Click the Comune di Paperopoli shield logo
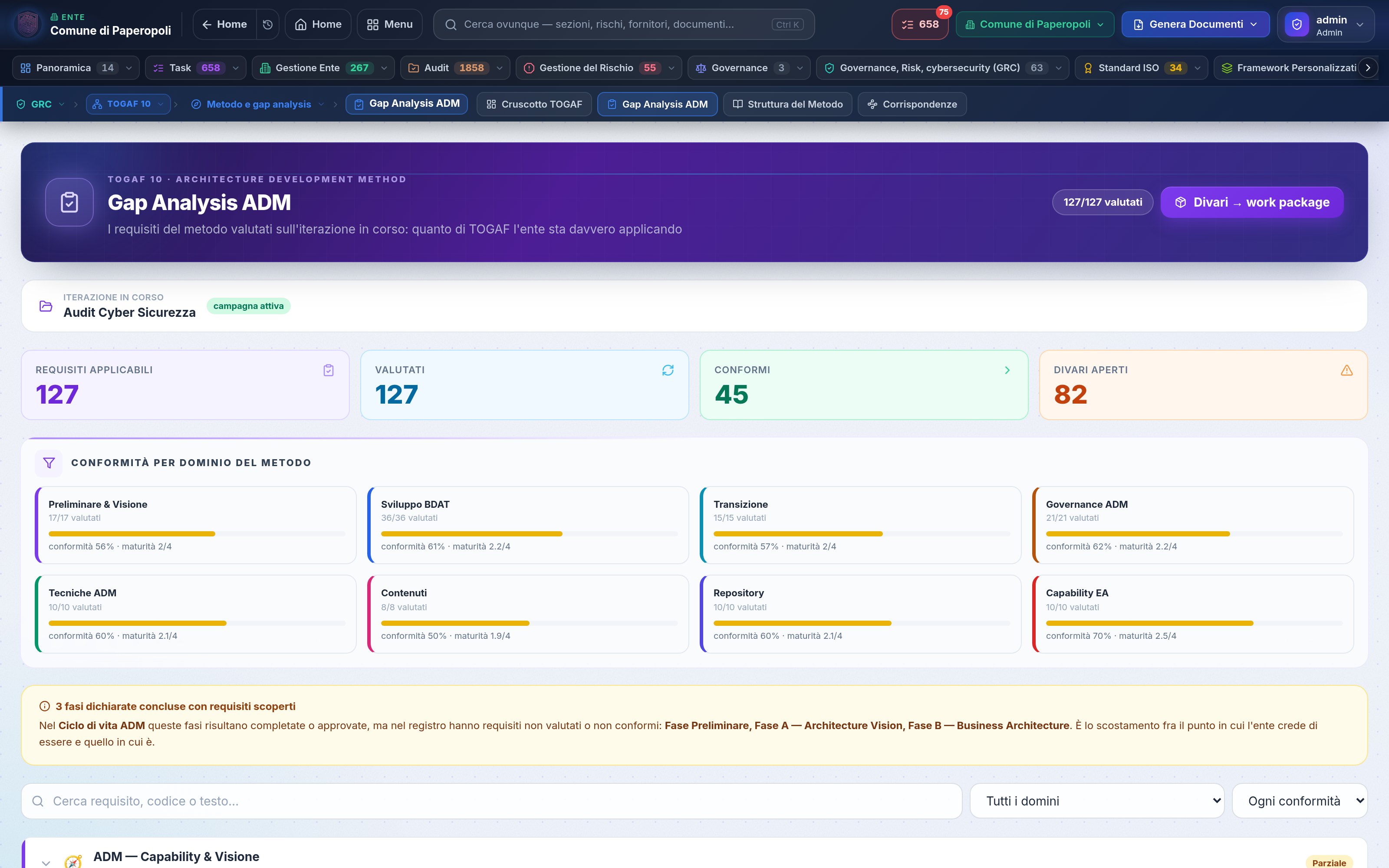This screenshot has width=1389, height=868. [x=27, y=24]
